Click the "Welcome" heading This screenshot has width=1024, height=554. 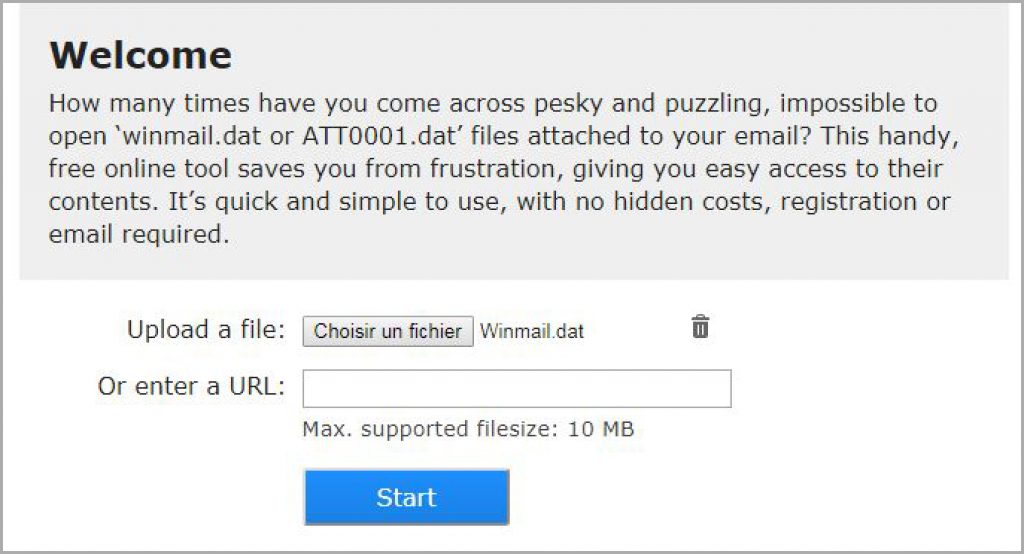(140, 55)
